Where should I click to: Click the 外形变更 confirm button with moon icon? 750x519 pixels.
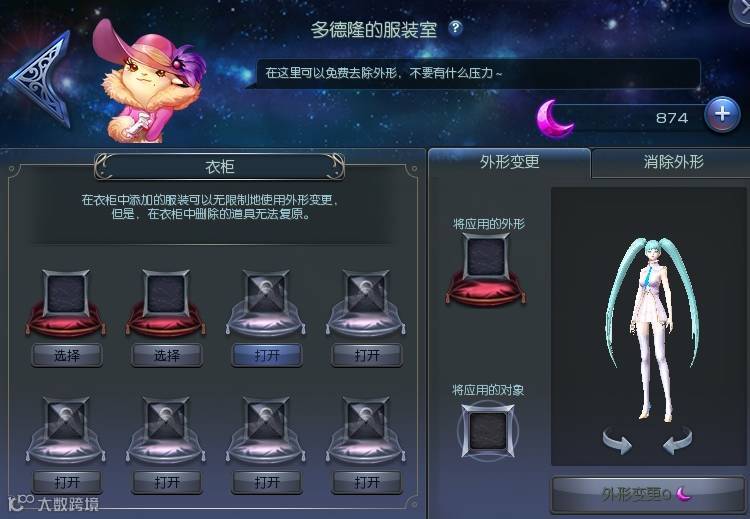(x=648, y=494)
